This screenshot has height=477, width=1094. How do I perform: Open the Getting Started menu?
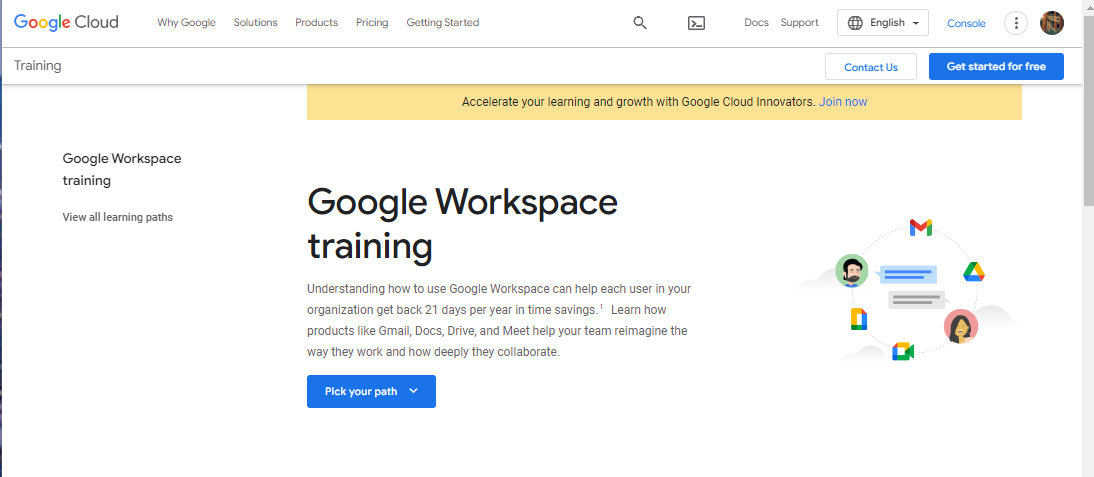pos(442,22)
